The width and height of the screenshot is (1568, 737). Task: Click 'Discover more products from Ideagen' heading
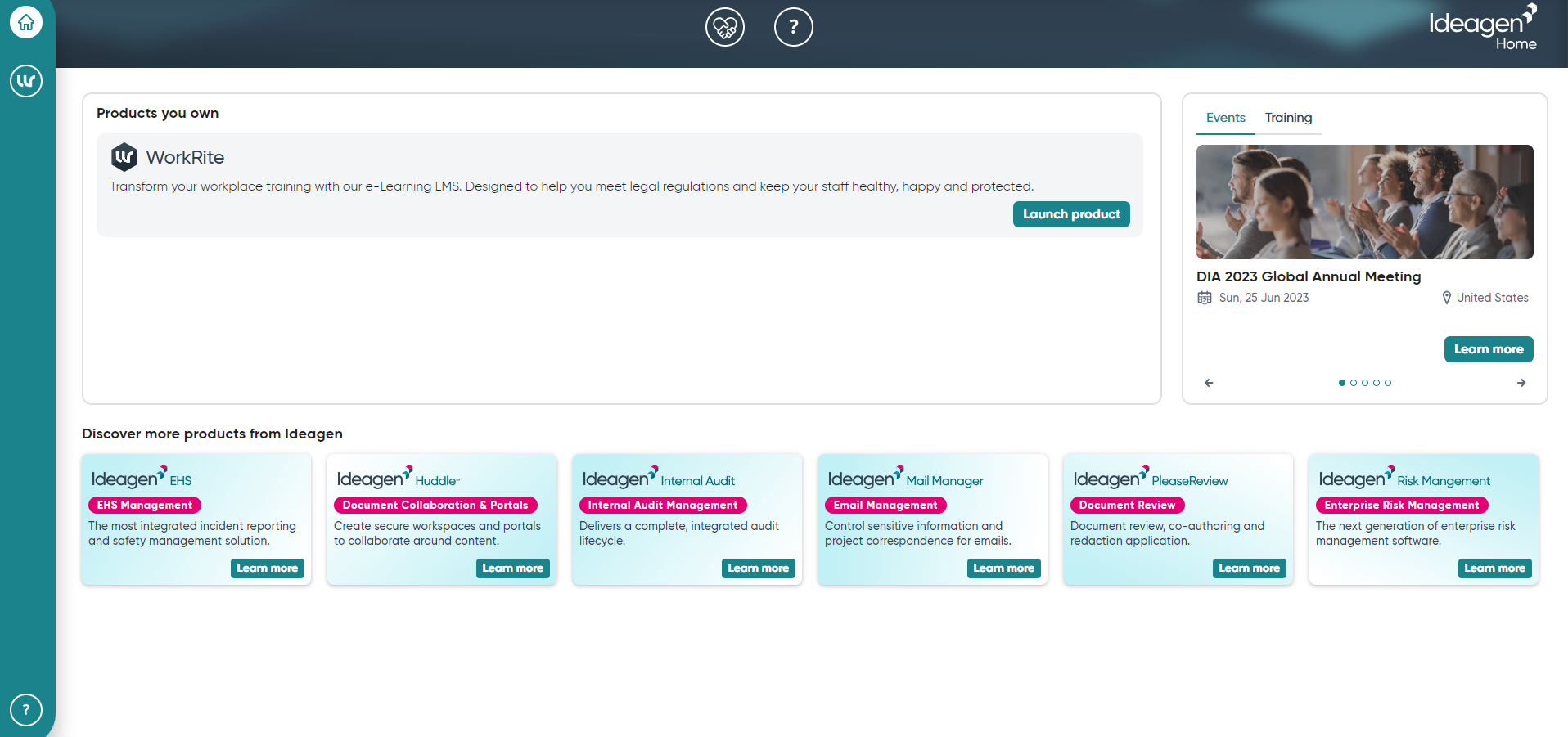pyautogui.click(x=212, y=434)
